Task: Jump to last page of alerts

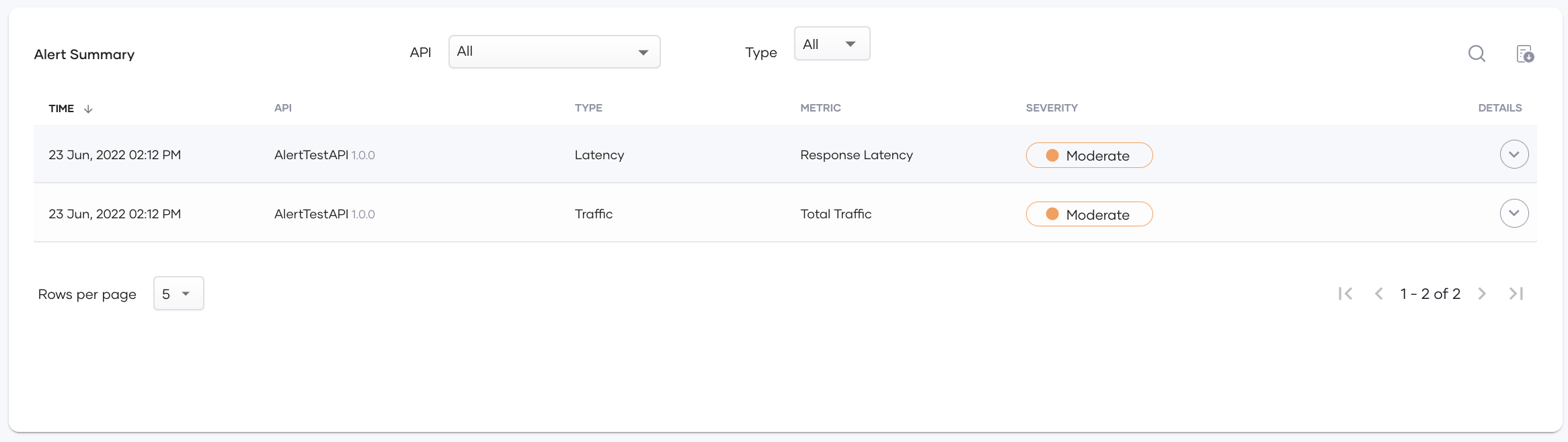Action: click(x=1516, y=294)
